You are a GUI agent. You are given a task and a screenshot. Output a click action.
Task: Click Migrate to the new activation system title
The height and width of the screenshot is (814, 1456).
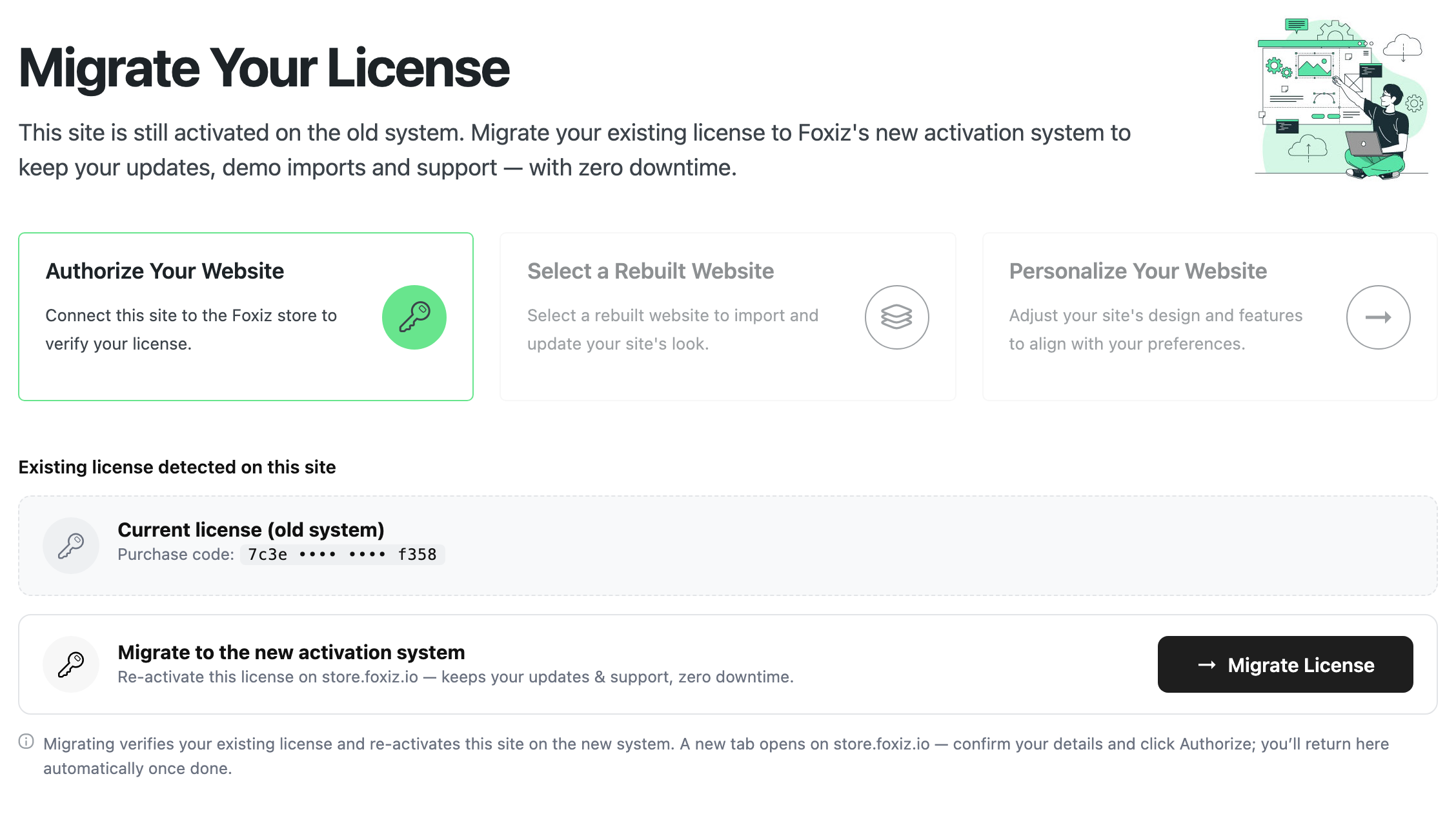tap(292, 652)
